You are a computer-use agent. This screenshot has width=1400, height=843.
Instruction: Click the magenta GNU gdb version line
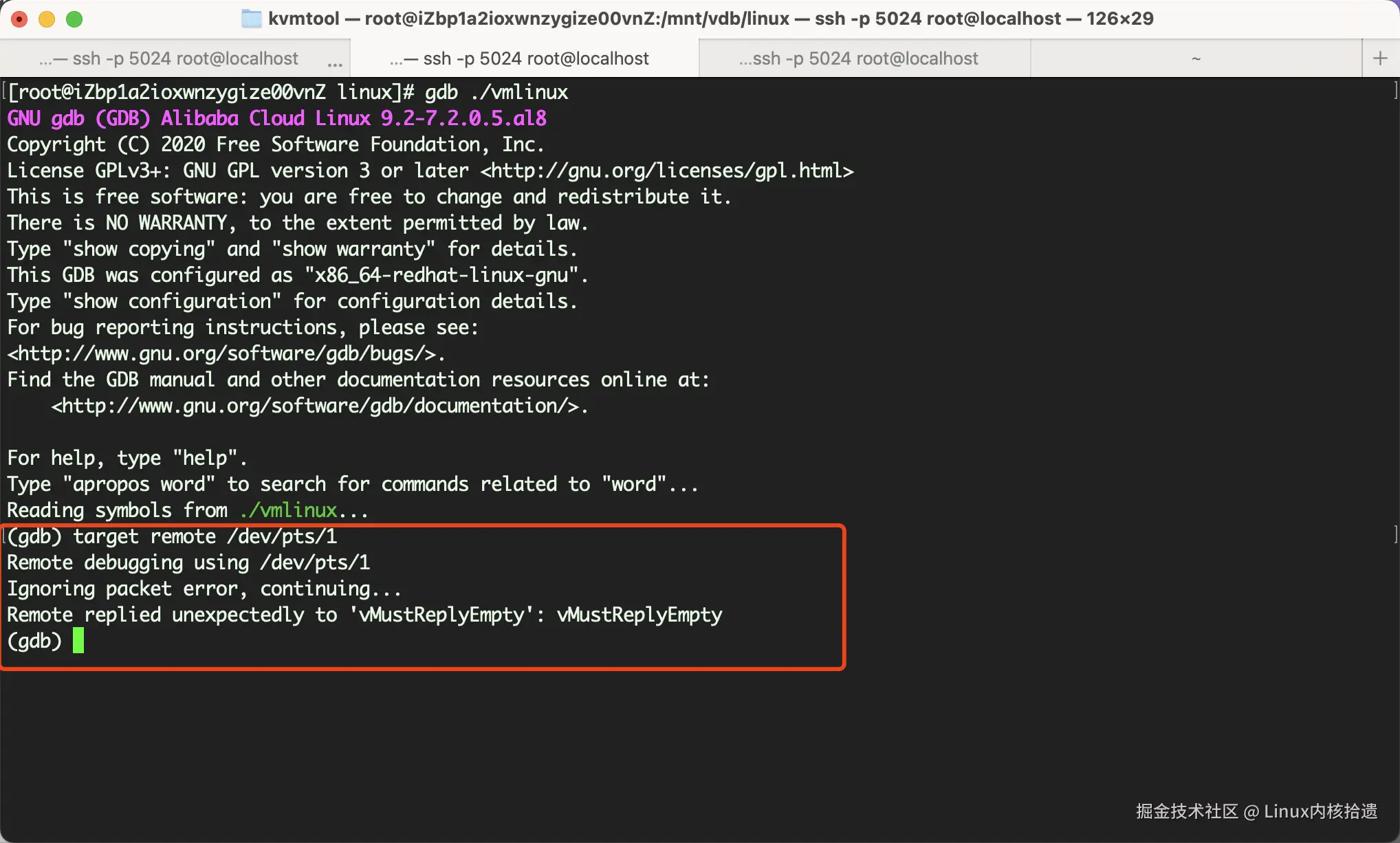click(276, 118)
